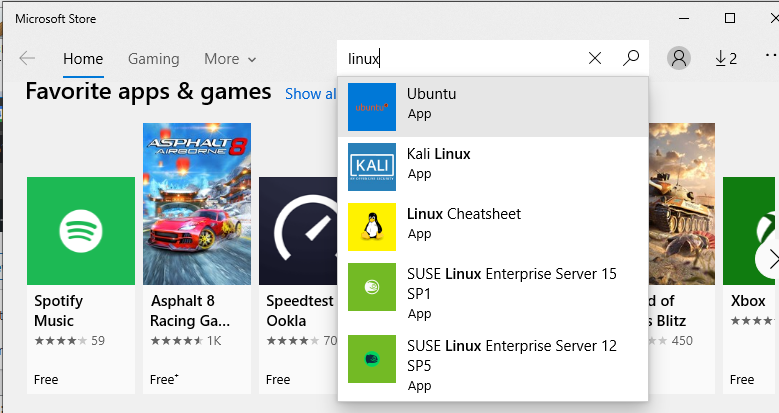Open the Xbox app tile
779x413 pixels.
pyautogui.click(x=751, y=285)
